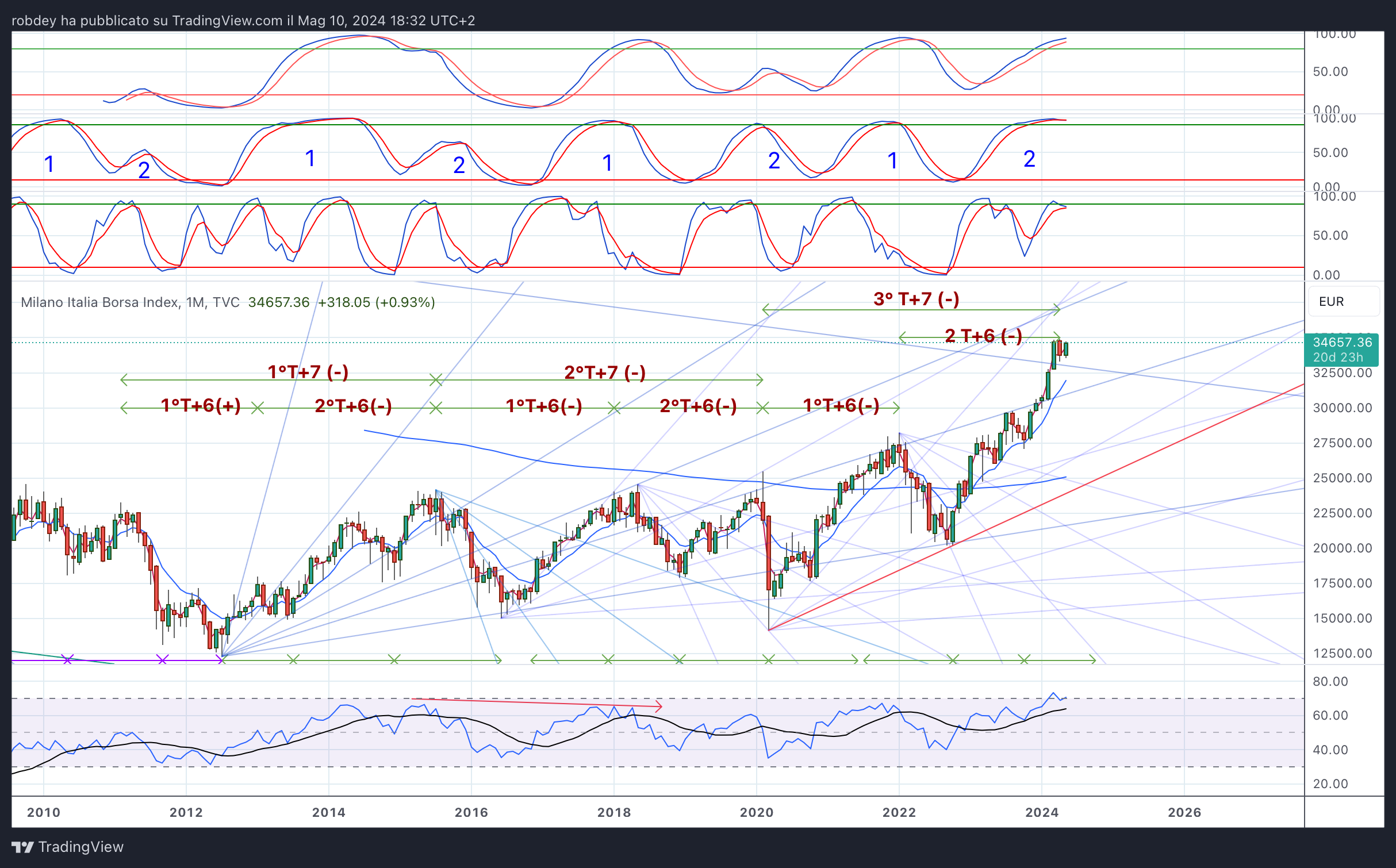Click the 15000.00 price axis label

(1343, 619)
